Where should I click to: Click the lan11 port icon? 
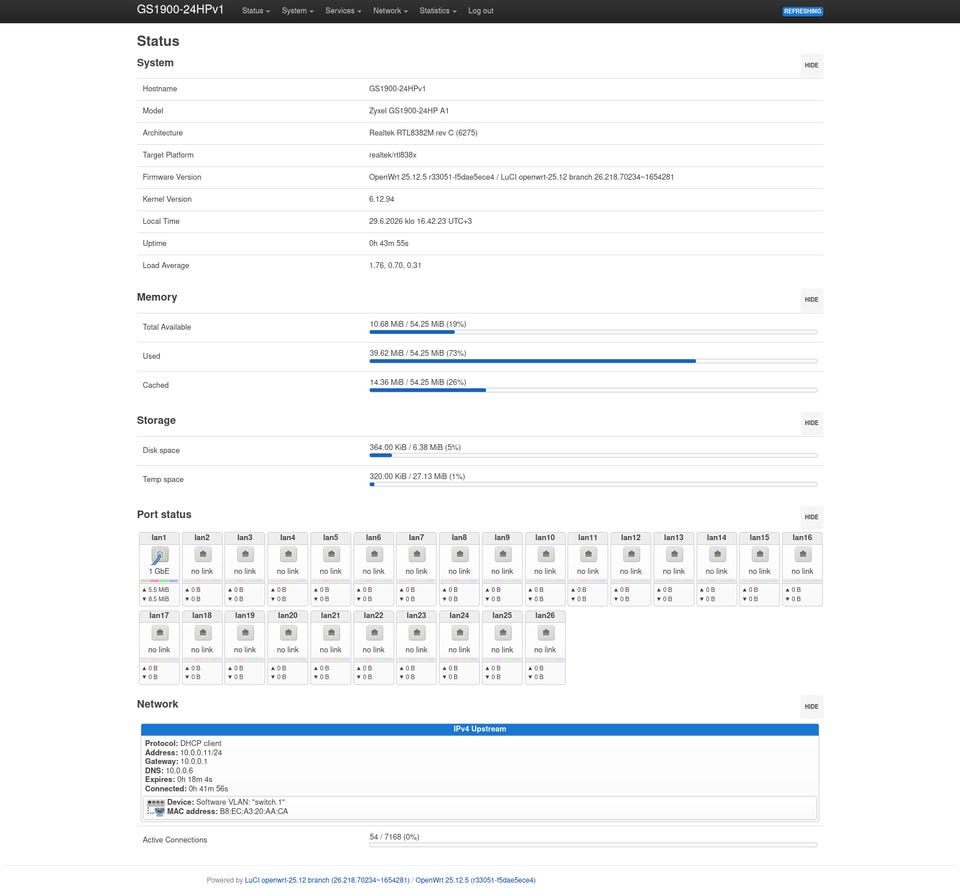click(x=588, y=554)
